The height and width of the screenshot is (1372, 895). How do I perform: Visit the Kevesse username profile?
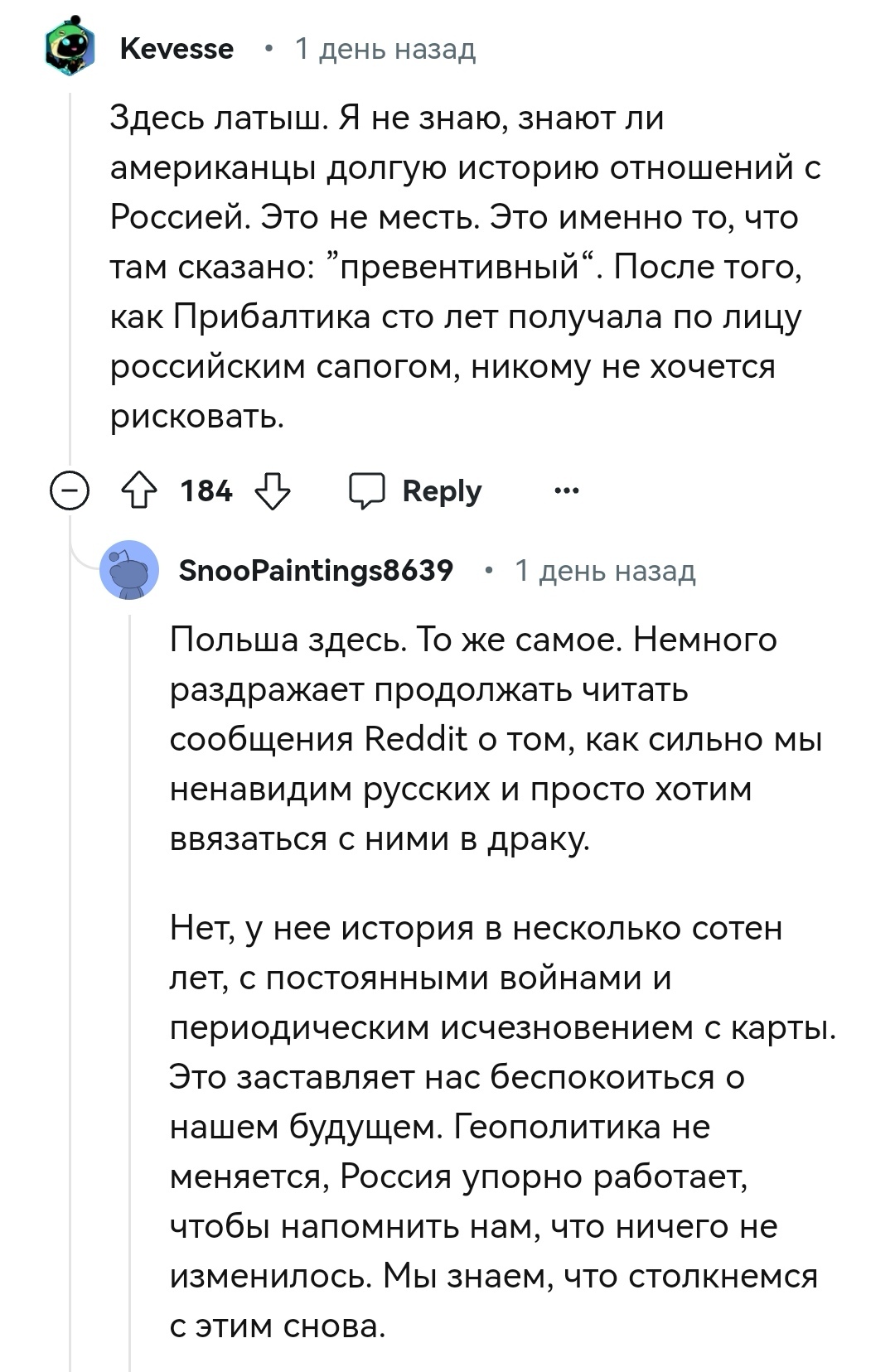pyautogui.click(x=177, y=49)
